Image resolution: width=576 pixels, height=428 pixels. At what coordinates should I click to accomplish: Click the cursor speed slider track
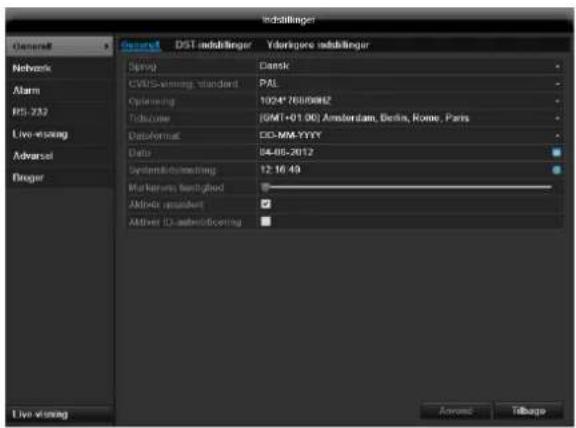click(x=406, y=187)
